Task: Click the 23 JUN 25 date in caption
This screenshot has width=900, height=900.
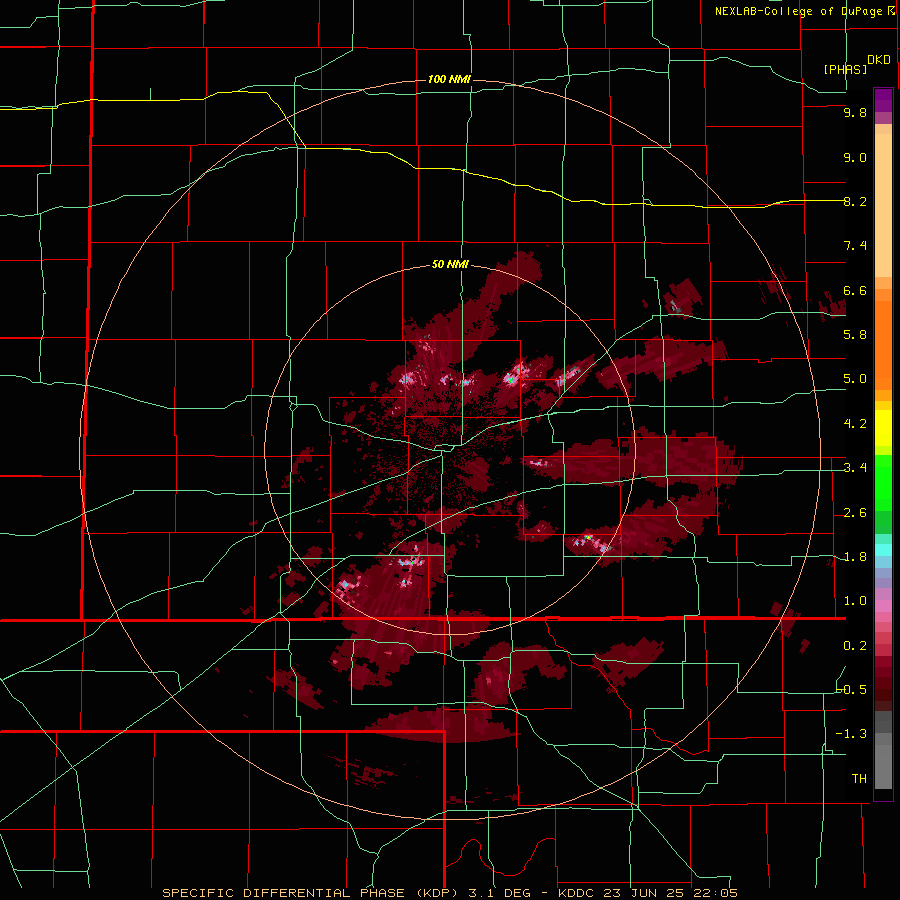Action: point(646,893)
